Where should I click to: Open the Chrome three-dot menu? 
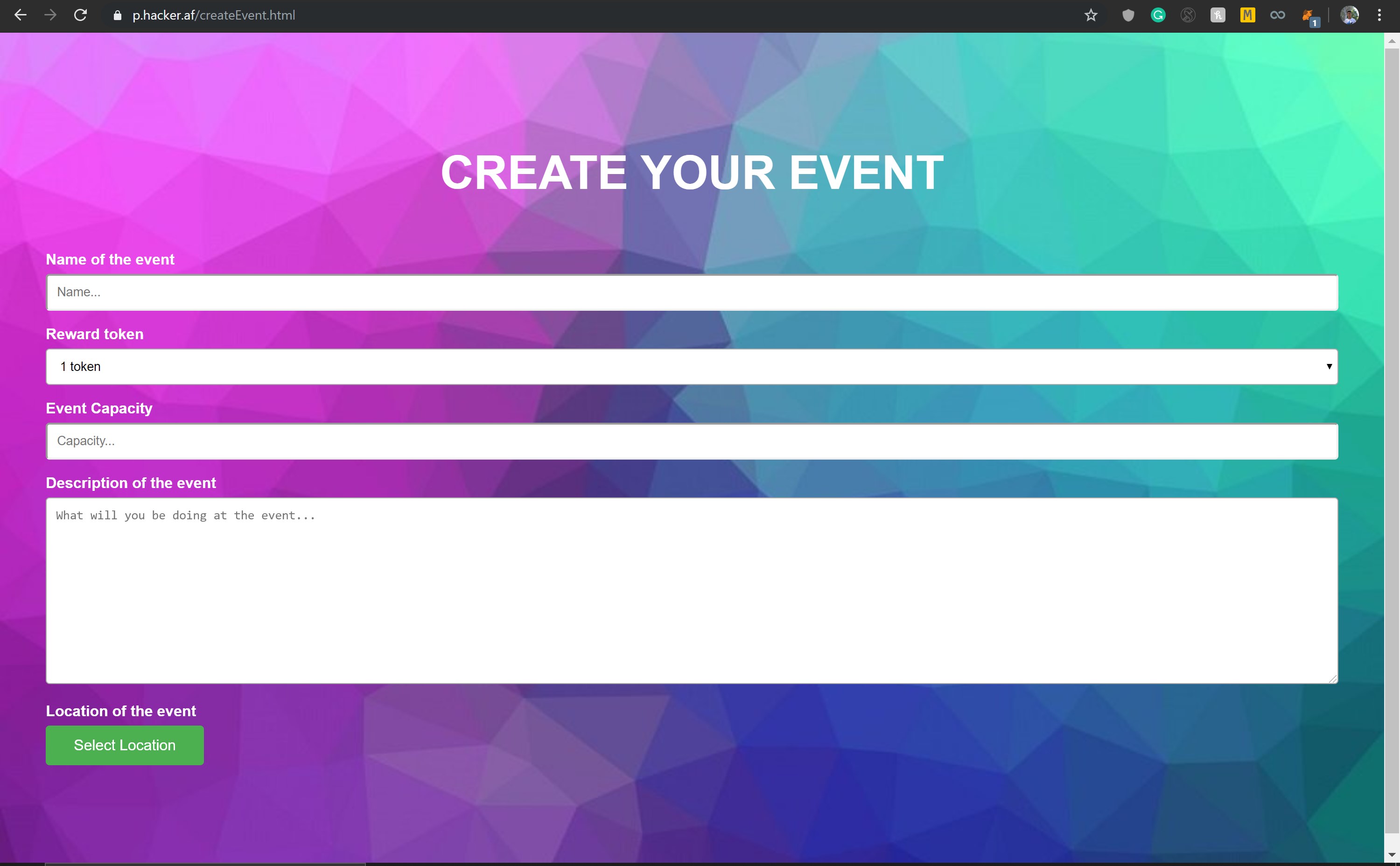1379,15
